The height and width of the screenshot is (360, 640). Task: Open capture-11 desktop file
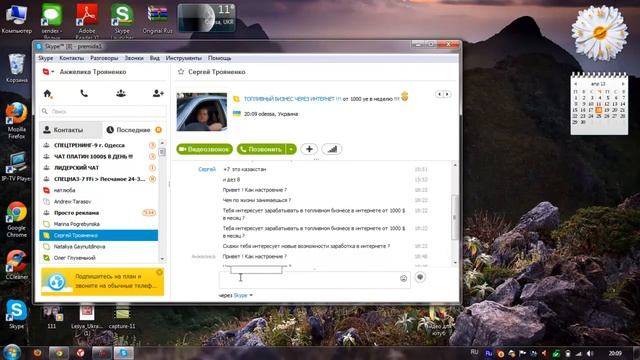click(x=122, y=318)
